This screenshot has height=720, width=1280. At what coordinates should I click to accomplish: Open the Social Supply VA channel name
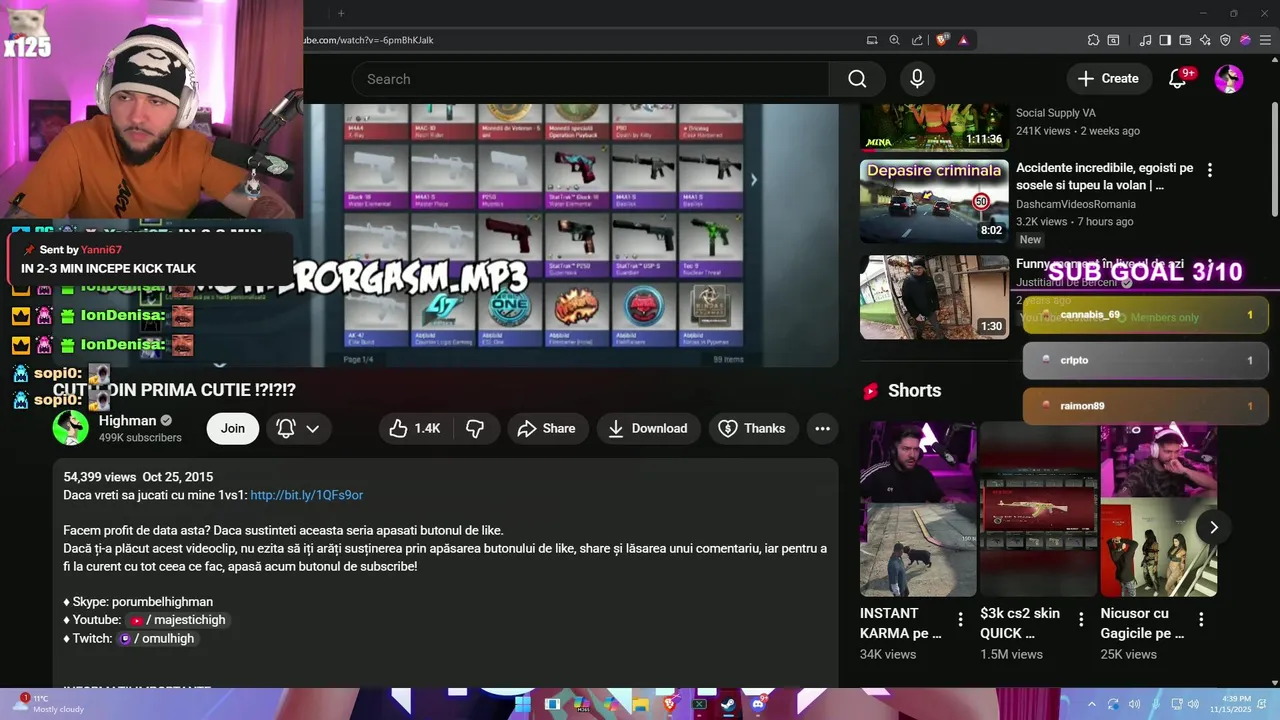(x=1056, y=113)
